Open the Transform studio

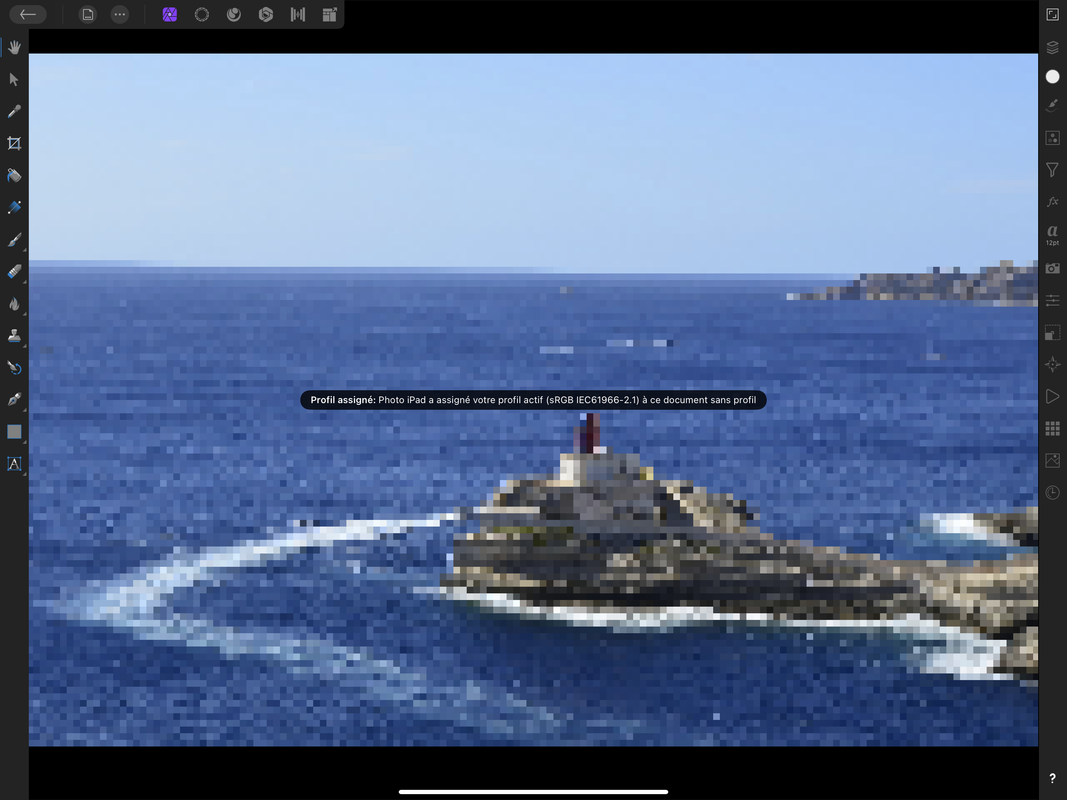pyautogui.click(x=1052, y=333)
